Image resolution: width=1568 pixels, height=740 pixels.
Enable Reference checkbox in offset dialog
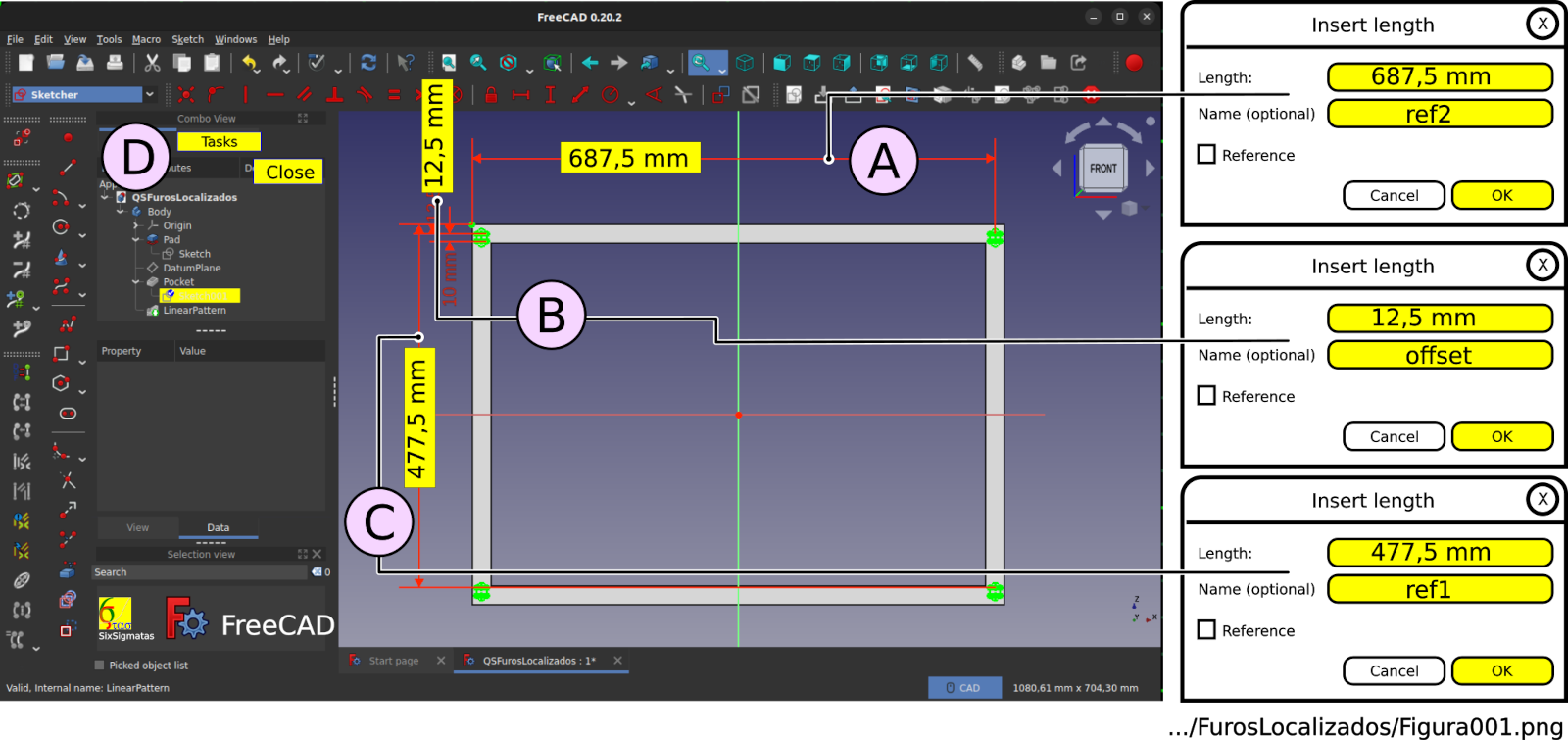pyautogui.click(x=1206, y=396)
